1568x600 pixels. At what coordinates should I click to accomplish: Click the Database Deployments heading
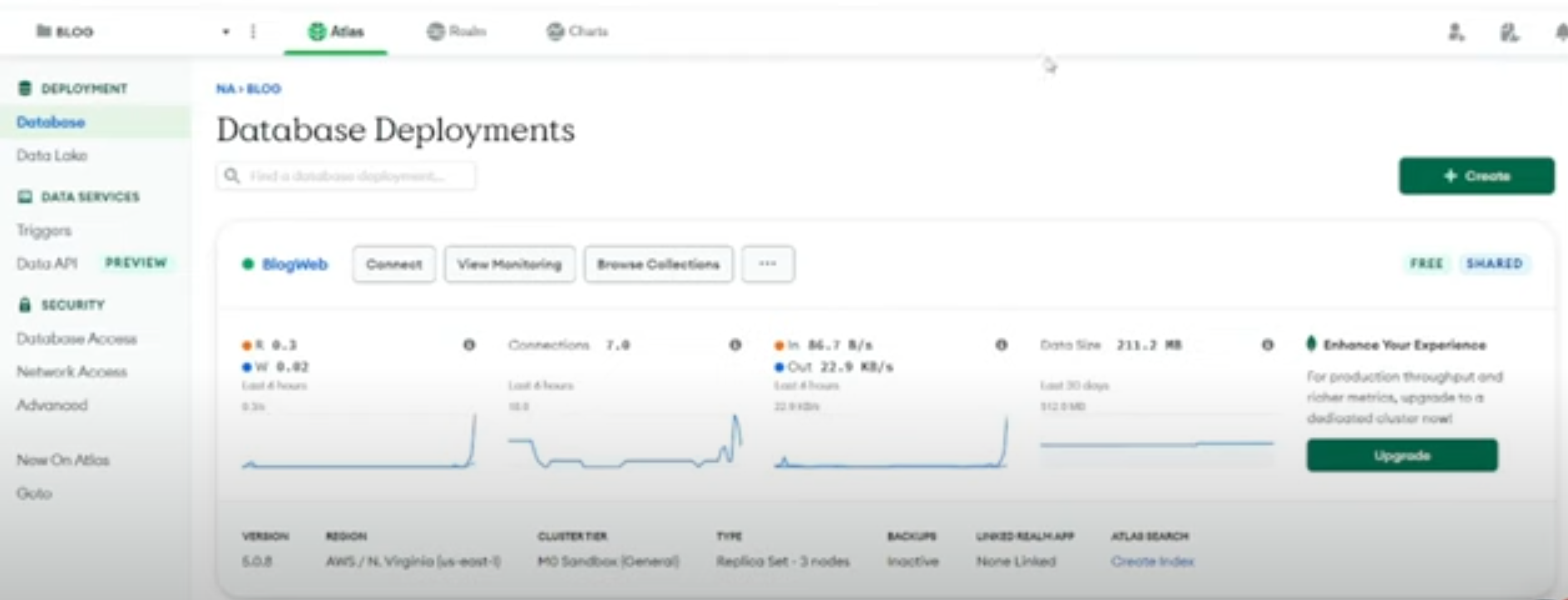(395, 130)
